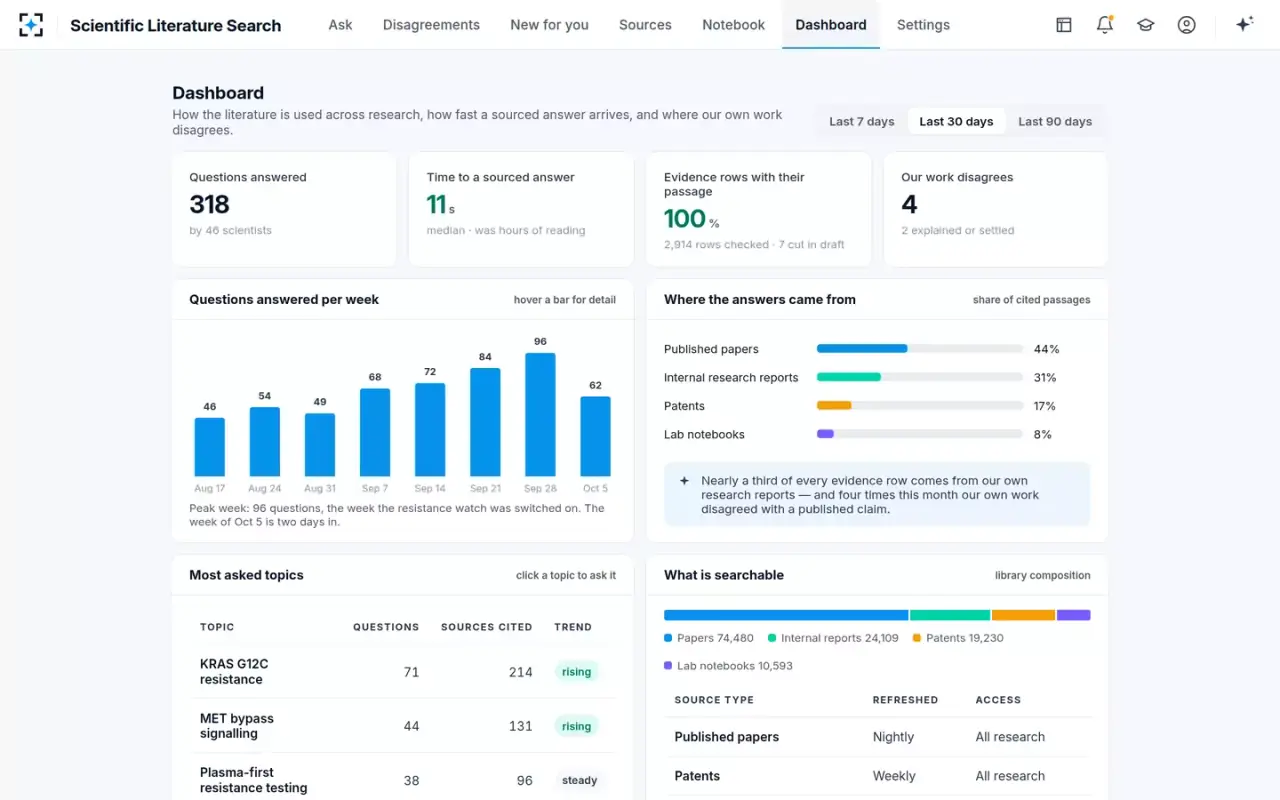This screenshot has height=800, width=1280.
Task: Click the Aug 17 bar showing 46
Action: tap(209, 447)
